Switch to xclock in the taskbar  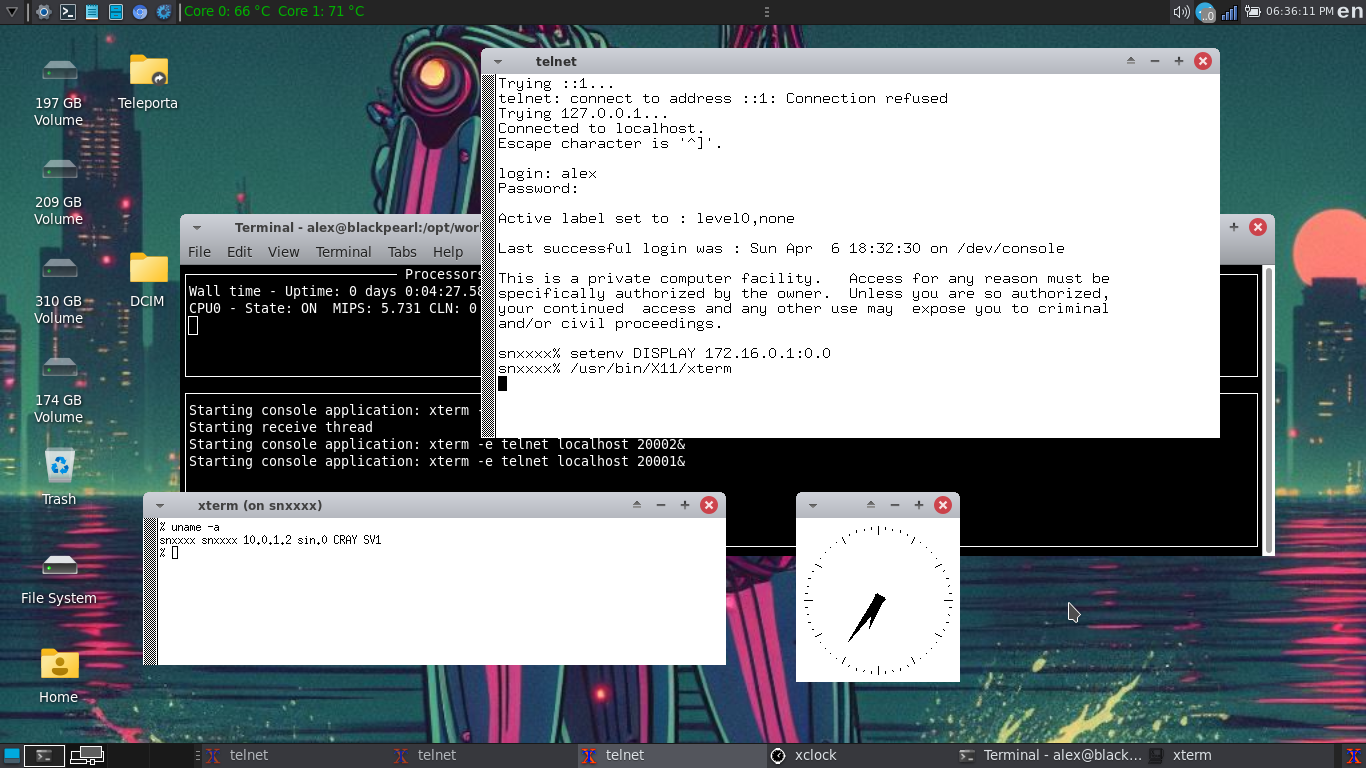coord(815,756)
